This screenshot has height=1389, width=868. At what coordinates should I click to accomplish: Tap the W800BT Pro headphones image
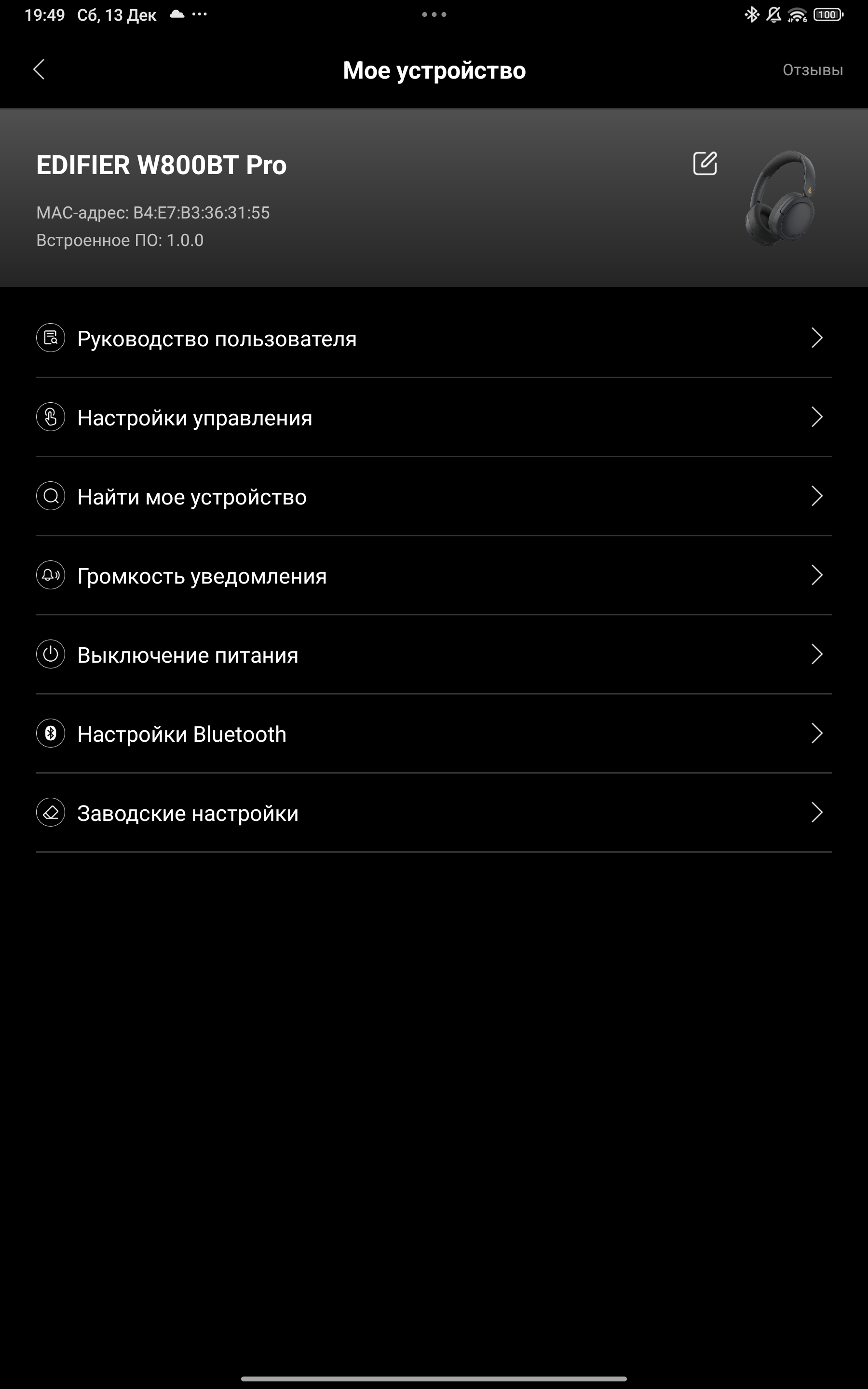coord(781,198)
